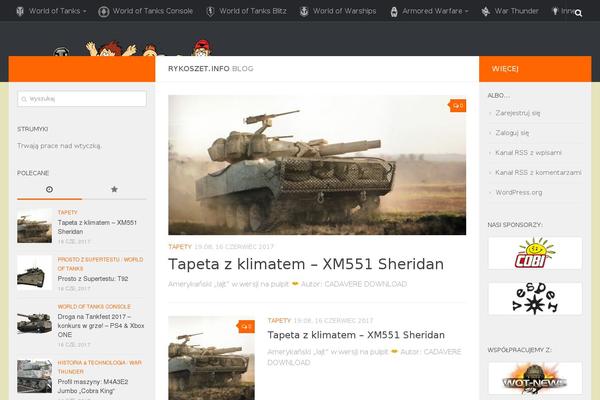The image size is (600, 400).
Task: Open Kanał RSS z komentarzami link
Action: coord(538,173)
